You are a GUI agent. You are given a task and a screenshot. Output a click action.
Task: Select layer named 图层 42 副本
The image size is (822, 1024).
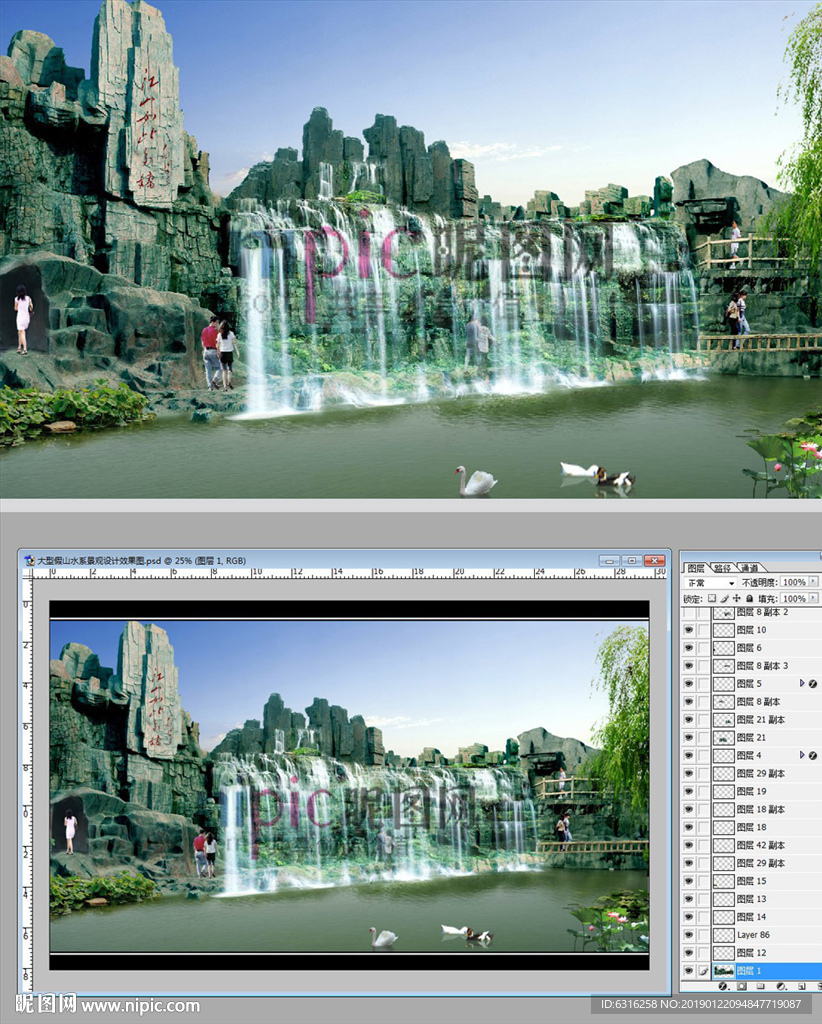(x=761, y=845)
